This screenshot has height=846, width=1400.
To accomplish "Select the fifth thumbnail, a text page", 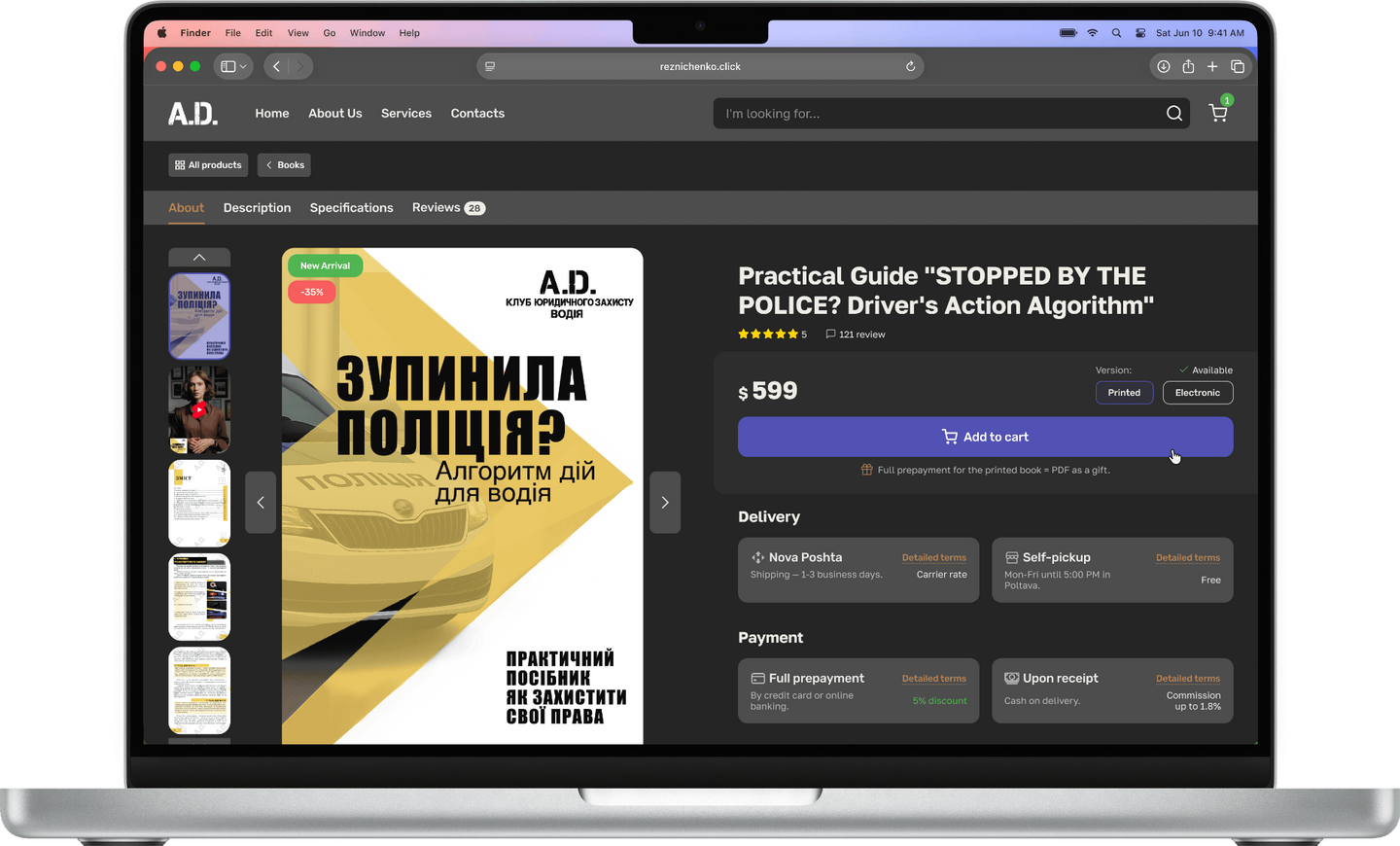I will pyautogui.click(x=199, y=689).
